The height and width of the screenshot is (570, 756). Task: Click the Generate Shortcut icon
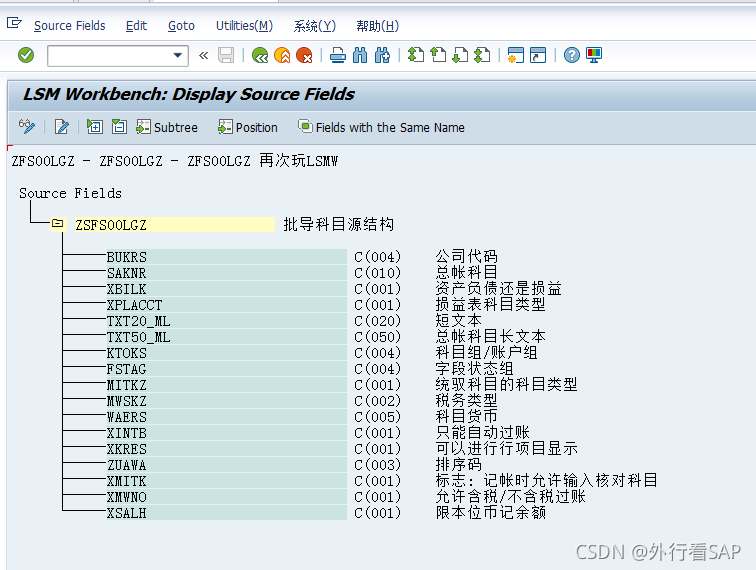(x=538, y=55)
